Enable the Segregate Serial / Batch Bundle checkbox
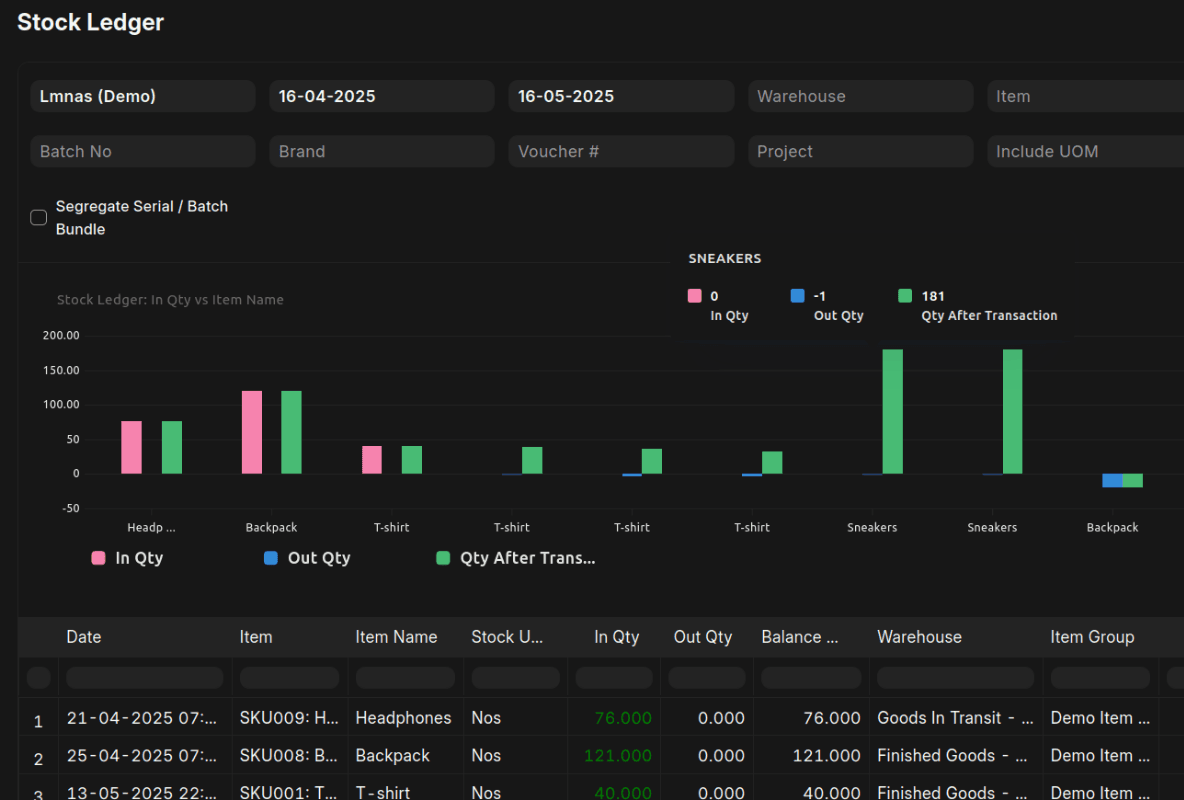1184x800 pixels. click(38, 217)
